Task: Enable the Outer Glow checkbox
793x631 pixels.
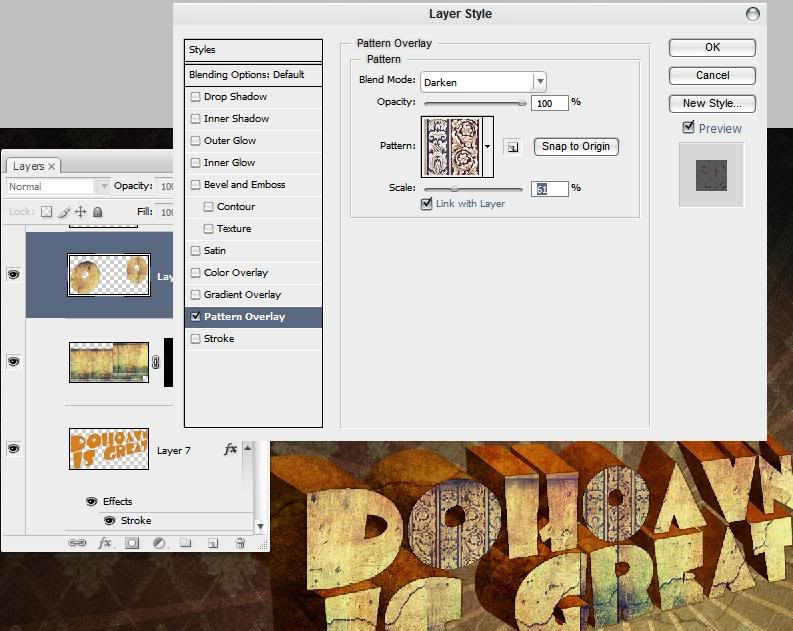Action: (x=195, y=141)
